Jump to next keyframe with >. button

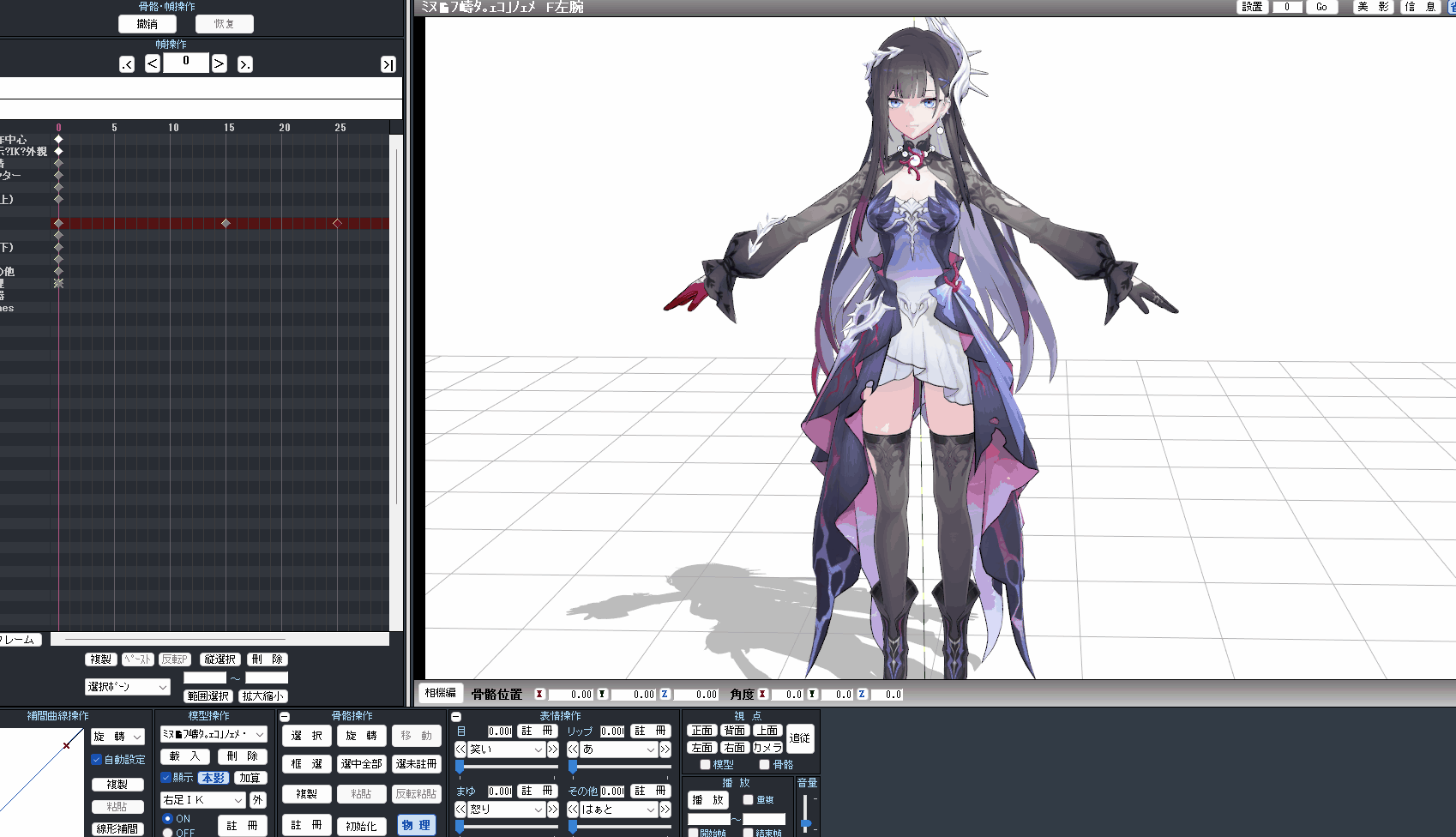pyautogui.click(x=245, y=64)
